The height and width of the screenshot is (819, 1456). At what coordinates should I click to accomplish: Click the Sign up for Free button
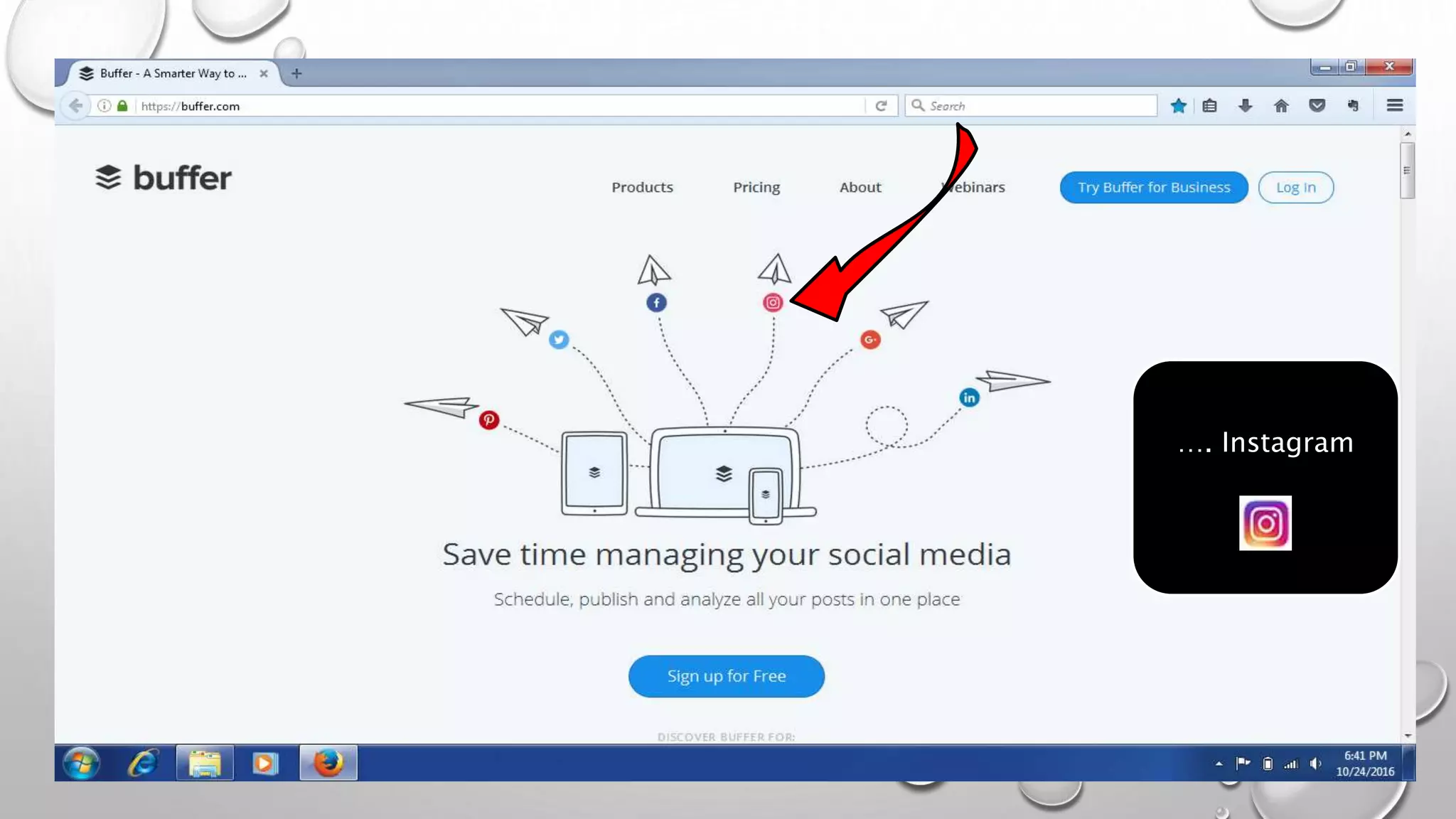[x=726, y=676]
